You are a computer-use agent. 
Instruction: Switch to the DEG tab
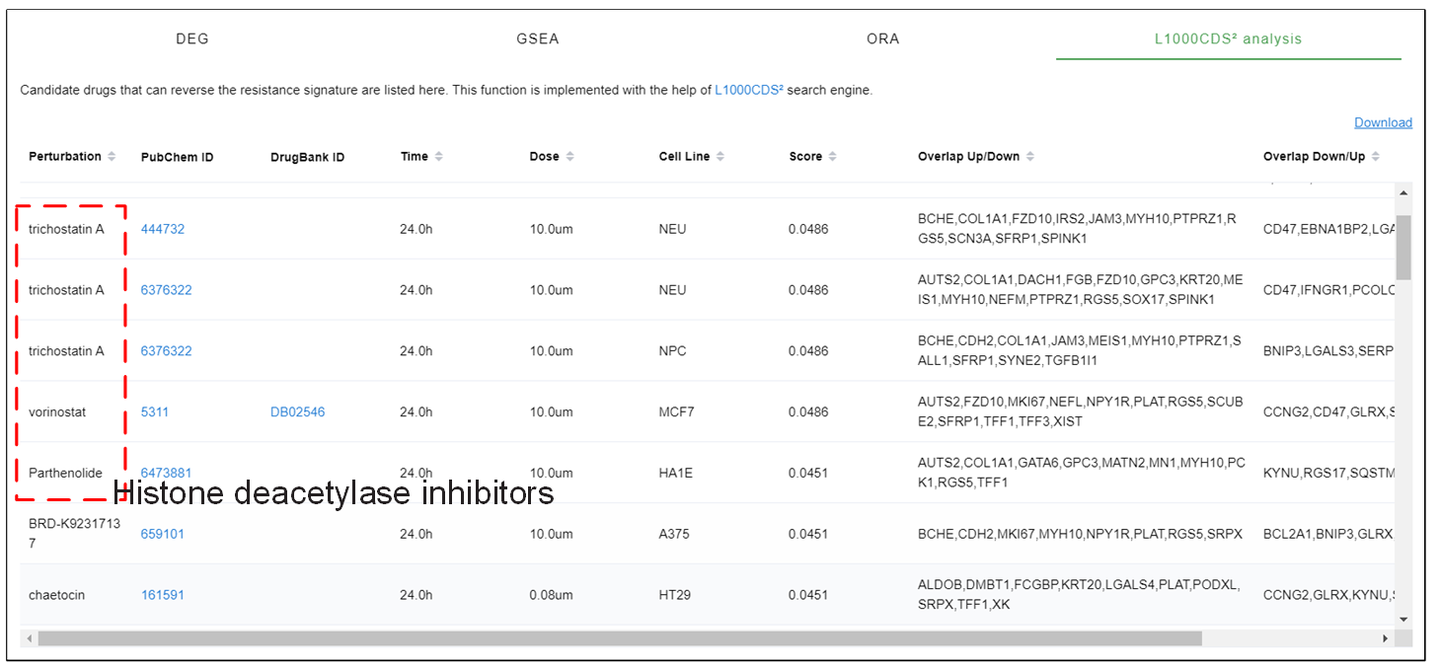pyautogui.click(x=192, y=39)
